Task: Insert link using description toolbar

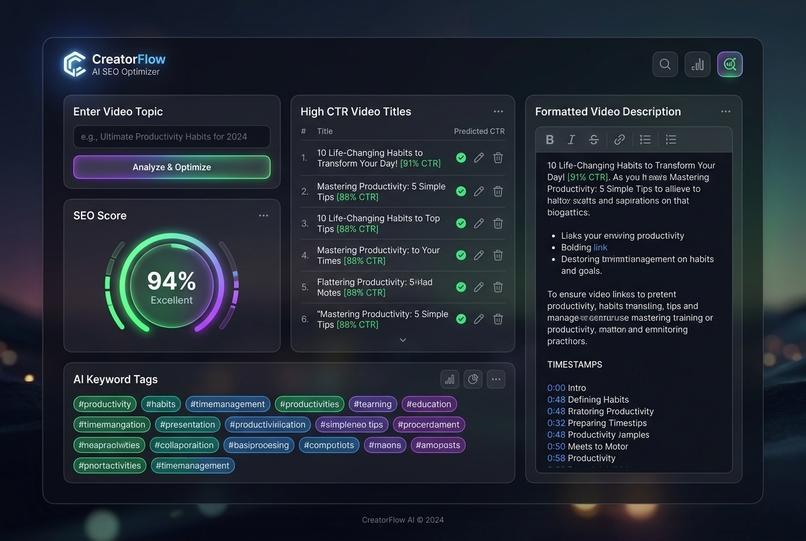Action: click(x=619, y=139)
